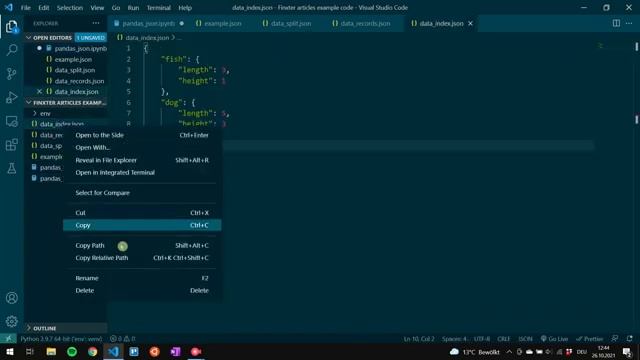
Task: Choose Cut from context menu
Action: (x=142, y=213)
